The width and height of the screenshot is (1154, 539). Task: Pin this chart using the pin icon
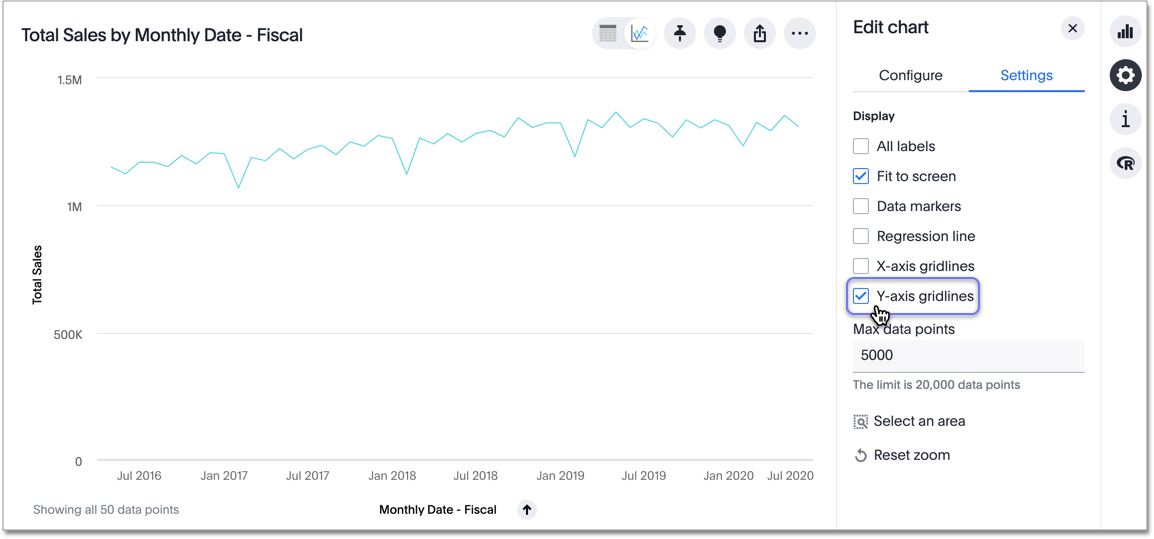[680, 34]
